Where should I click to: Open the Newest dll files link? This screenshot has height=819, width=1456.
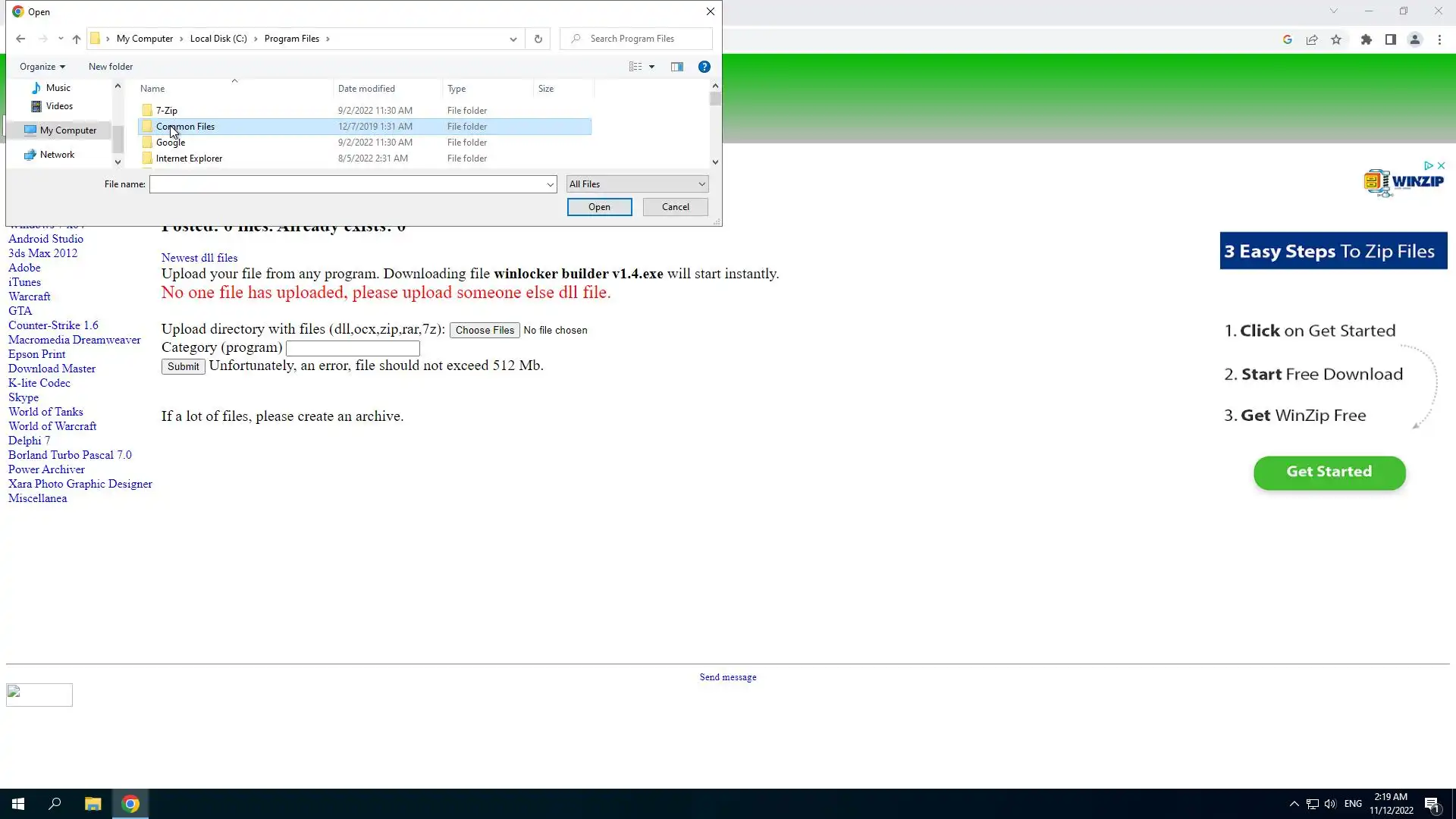[x=199, y=258]
